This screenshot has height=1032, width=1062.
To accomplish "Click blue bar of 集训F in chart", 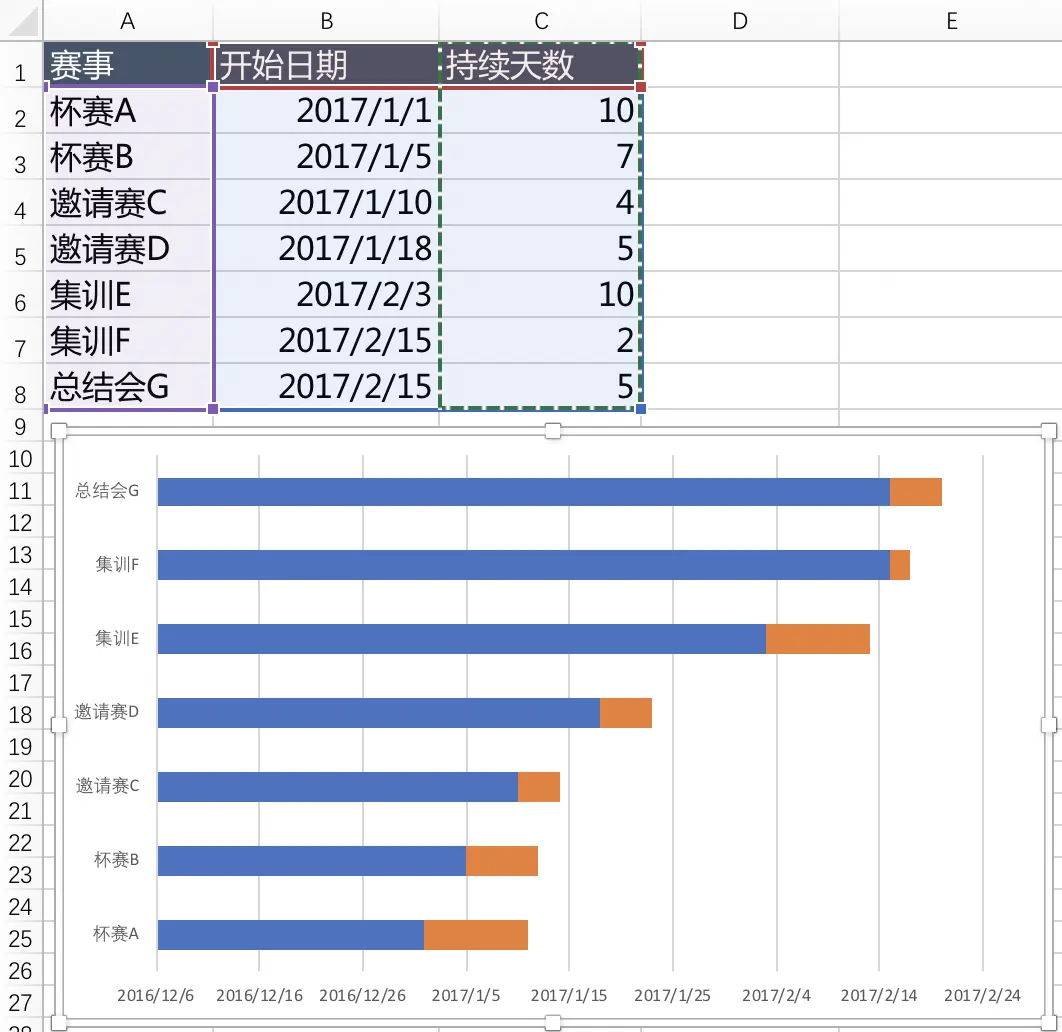I will click(524, 565).
